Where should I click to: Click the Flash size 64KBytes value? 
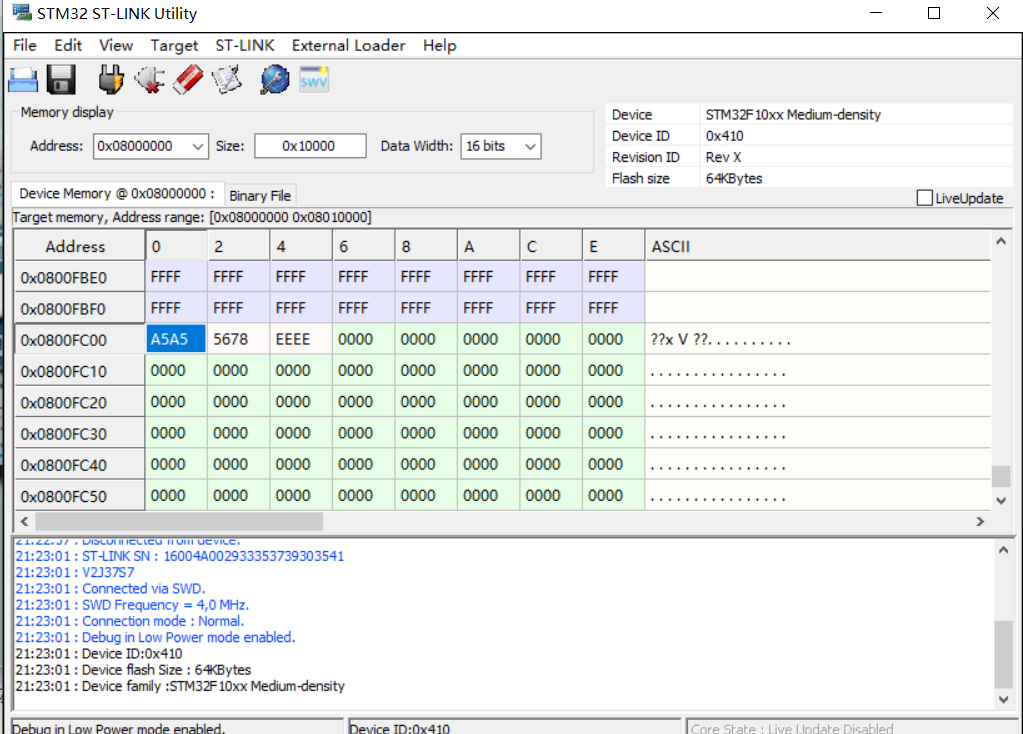(x=734, y=179)
